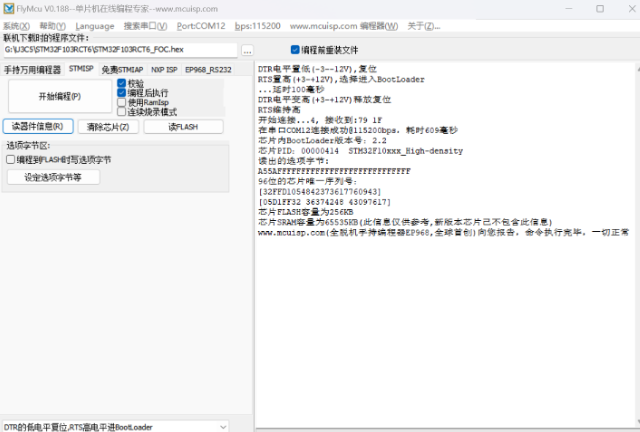Click the 读FLASH button

pyautogui.click(x=183, y=127)
